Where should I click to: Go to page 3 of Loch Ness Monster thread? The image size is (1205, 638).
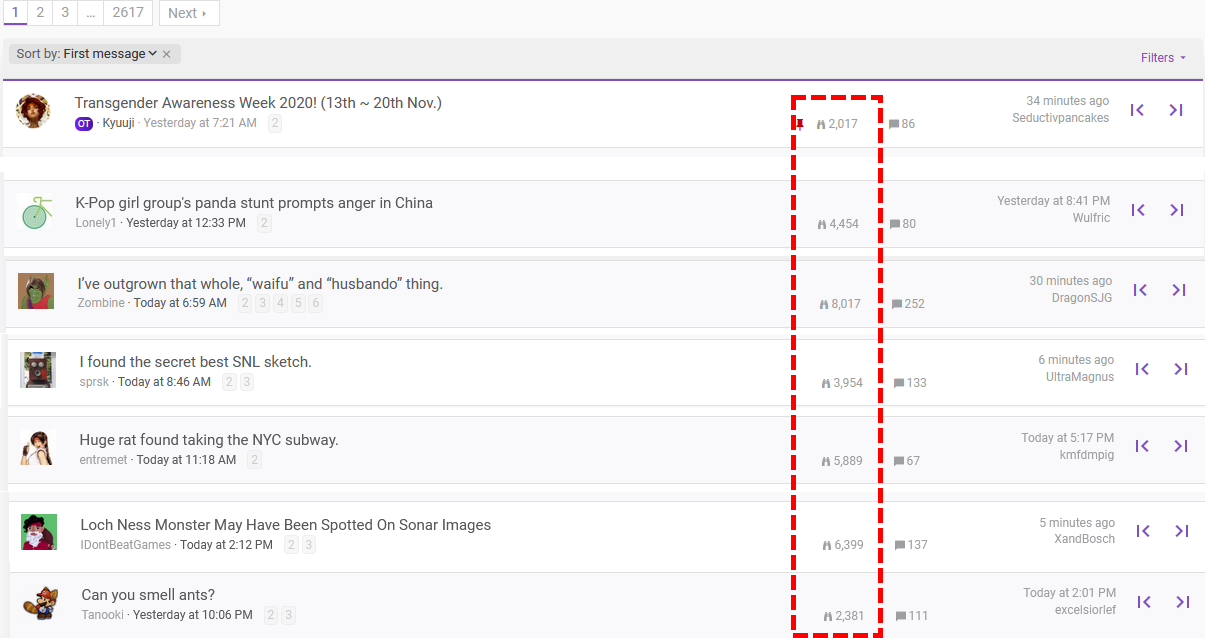click(x=309, y=545)
